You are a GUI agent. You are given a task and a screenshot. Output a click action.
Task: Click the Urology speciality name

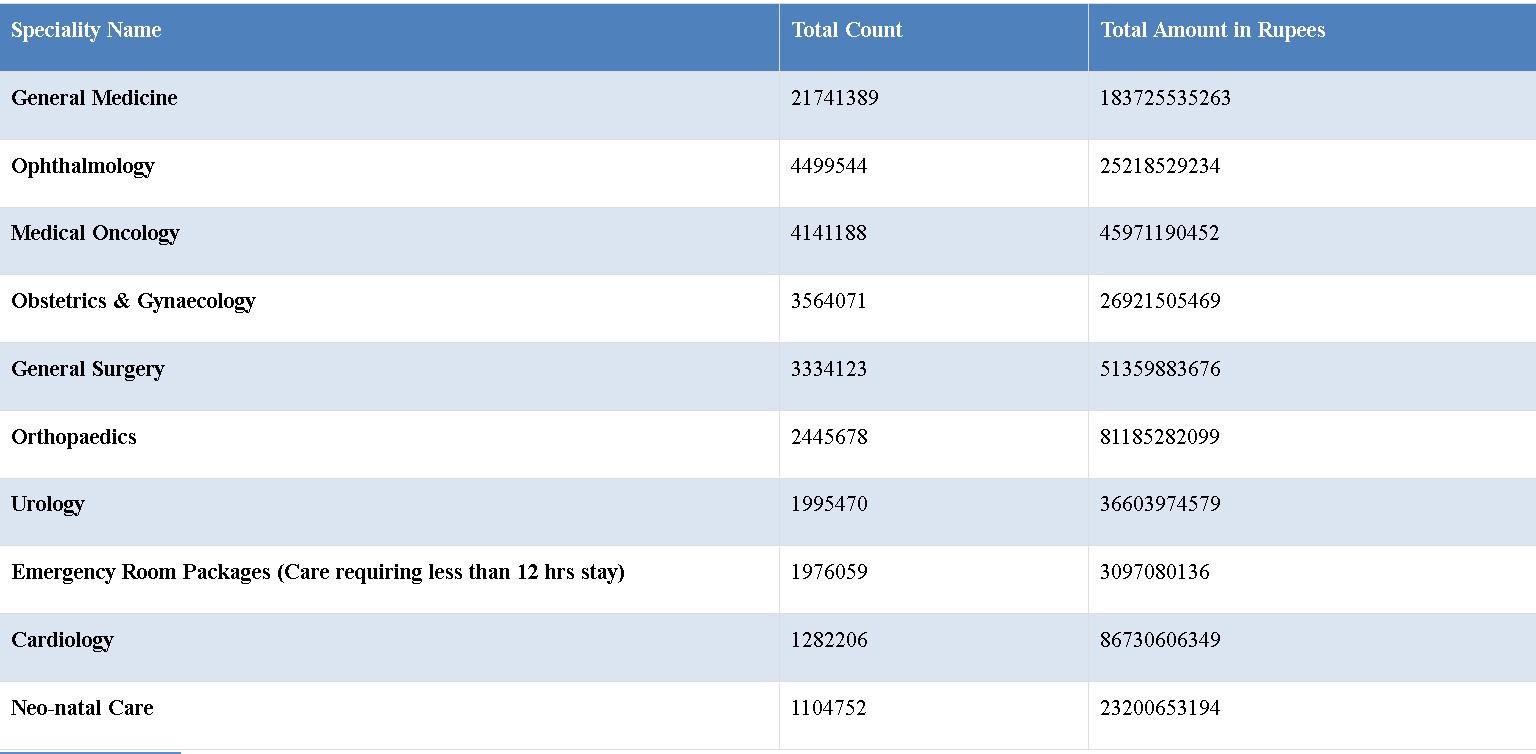pyautogui.click(x=48, y=504)
